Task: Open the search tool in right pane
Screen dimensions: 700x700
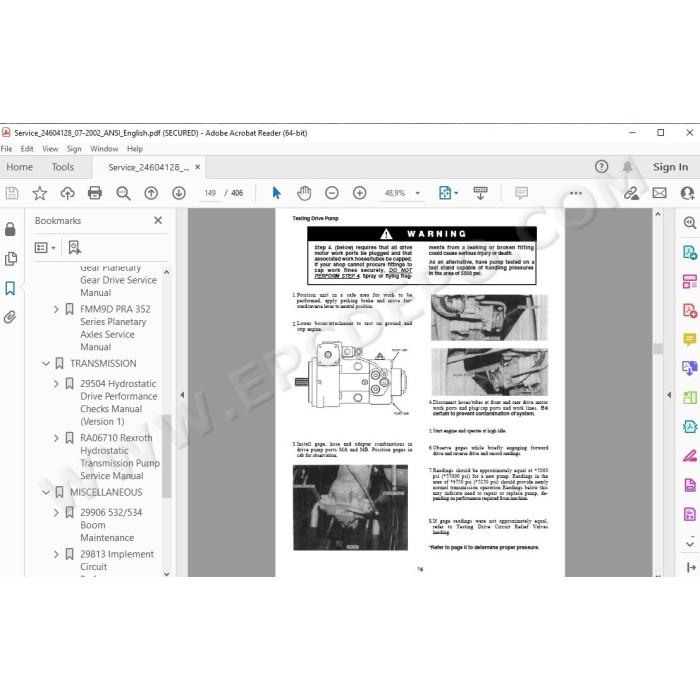Action: pos(690,222)
